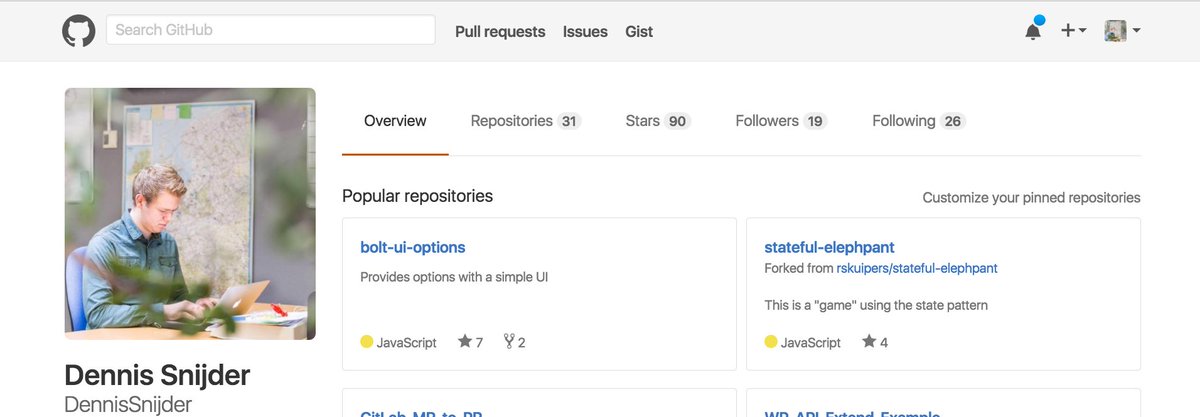
Task: Click the yellow JavaScript dot on bolt-ui-options
Action: pos(367,342)
